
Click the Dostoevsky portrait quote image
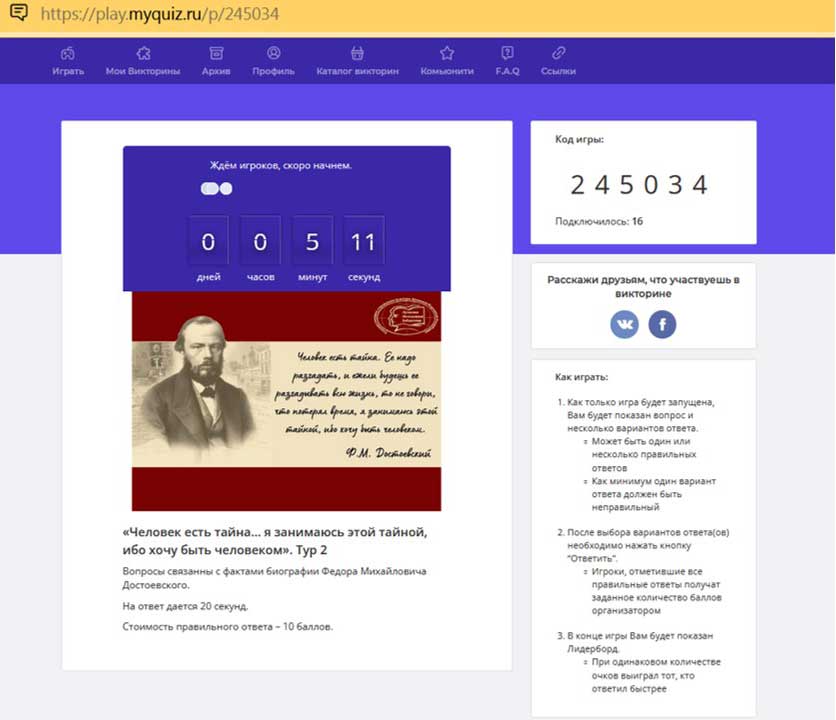pos(286,401)
